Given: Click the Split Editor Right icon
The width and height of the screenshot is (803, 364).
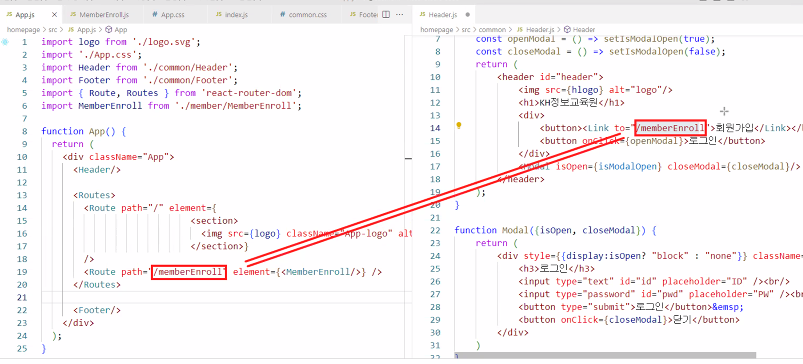Looking at the screenshot, I should (x=387, y=14).
